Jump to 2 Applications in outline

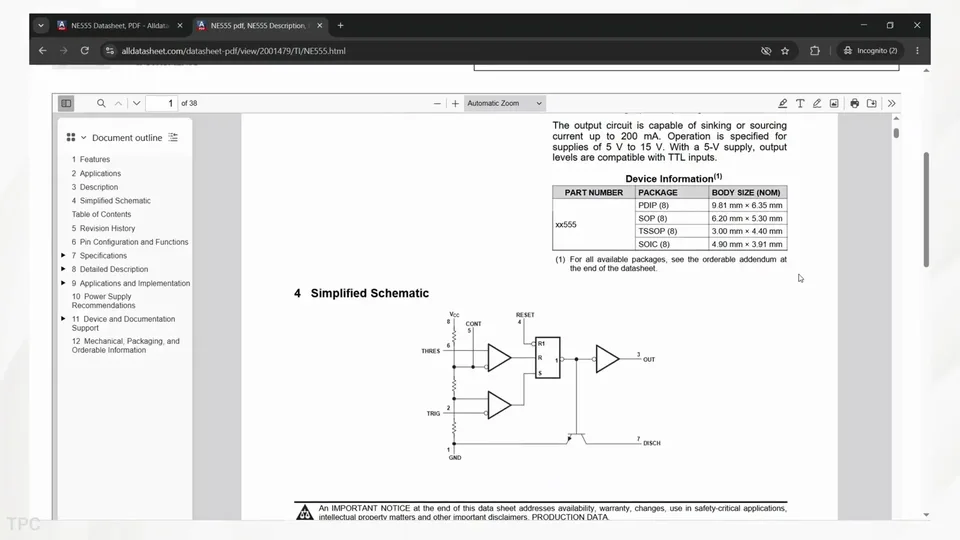pos(96,173)
